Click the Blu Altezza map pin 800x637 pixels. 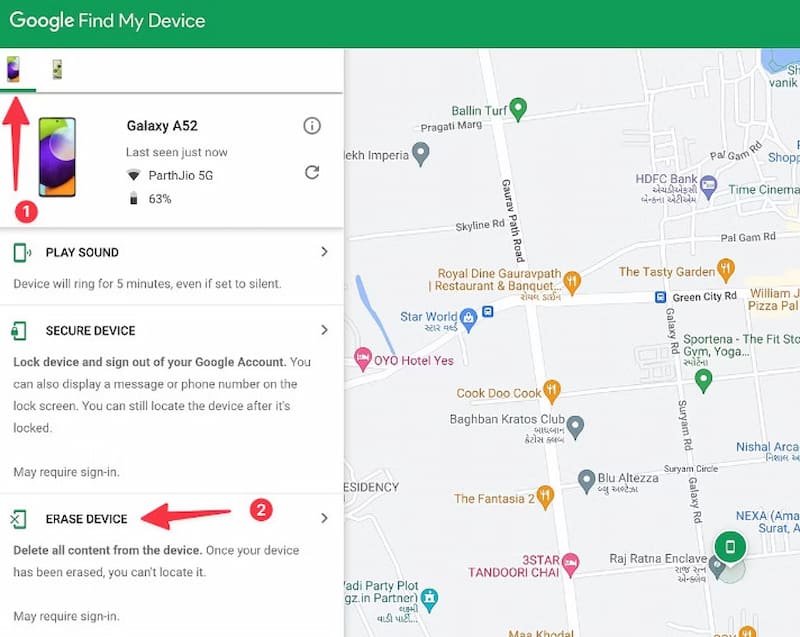(586, 481)
